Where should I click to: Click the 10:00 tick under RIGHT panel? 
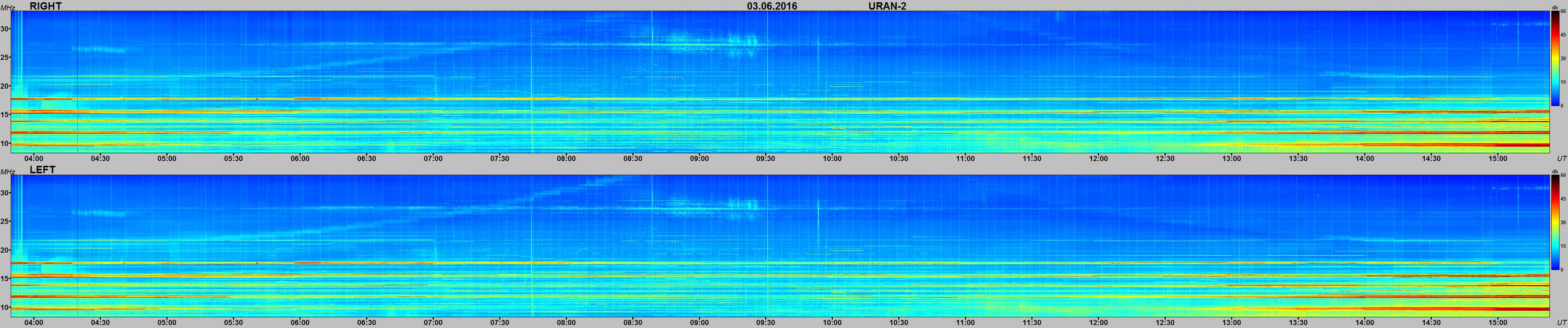point(833,158)
